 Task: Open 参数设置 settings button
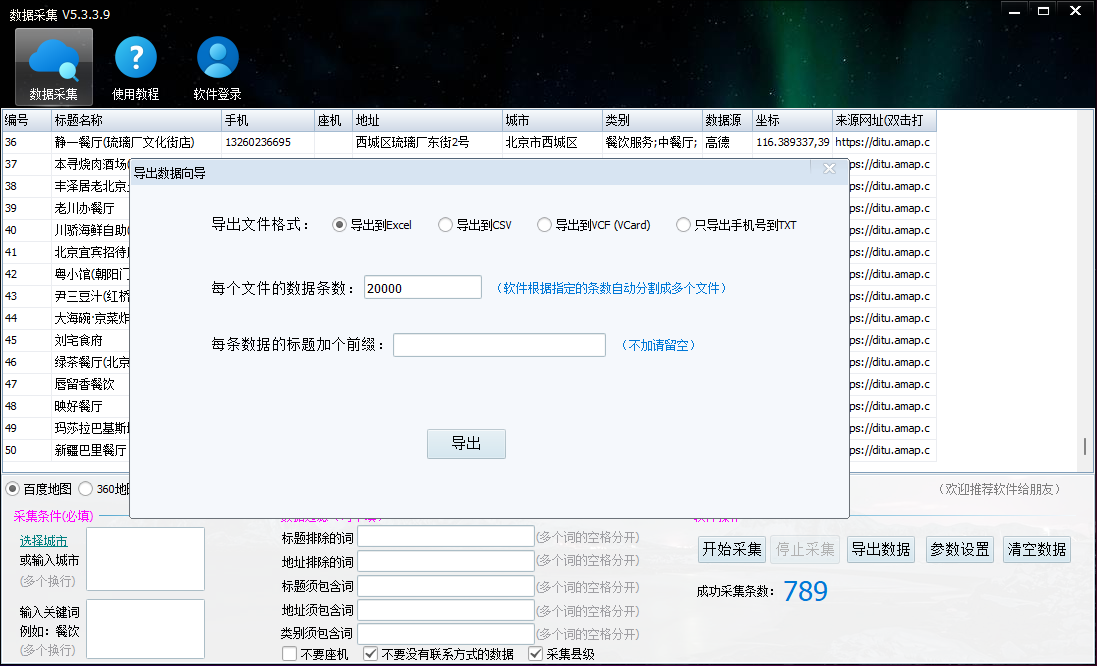click(960, 549)
